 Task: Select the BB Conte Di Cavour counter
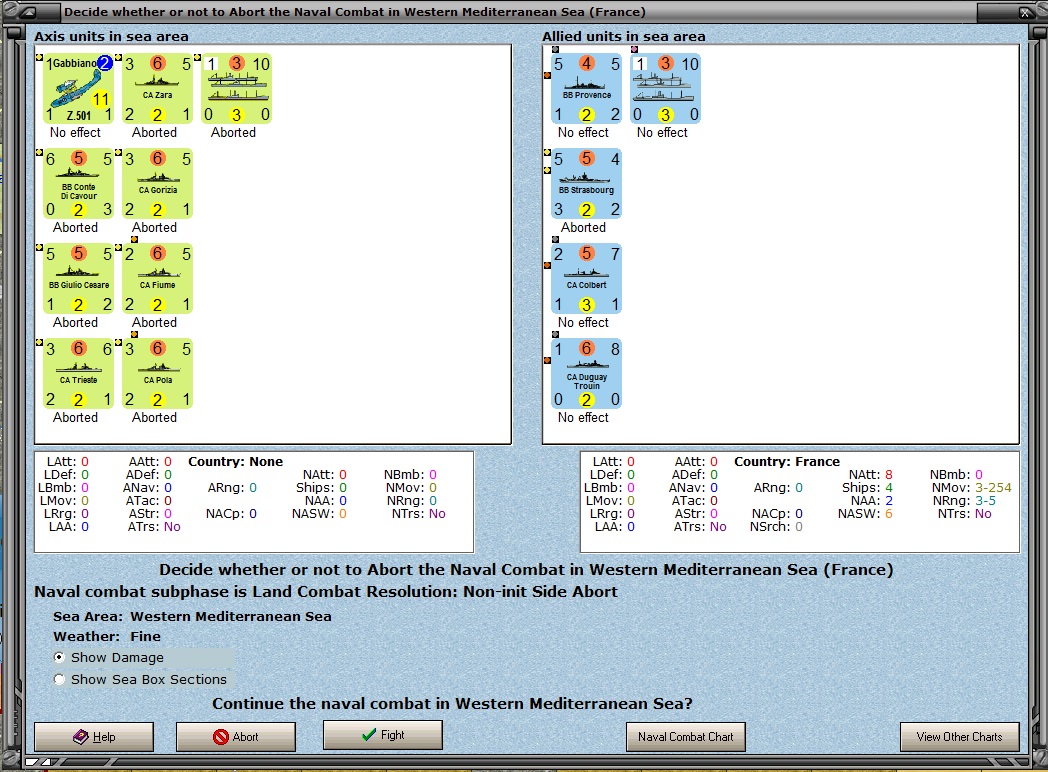pyautogui.click(x=78, y=184)
